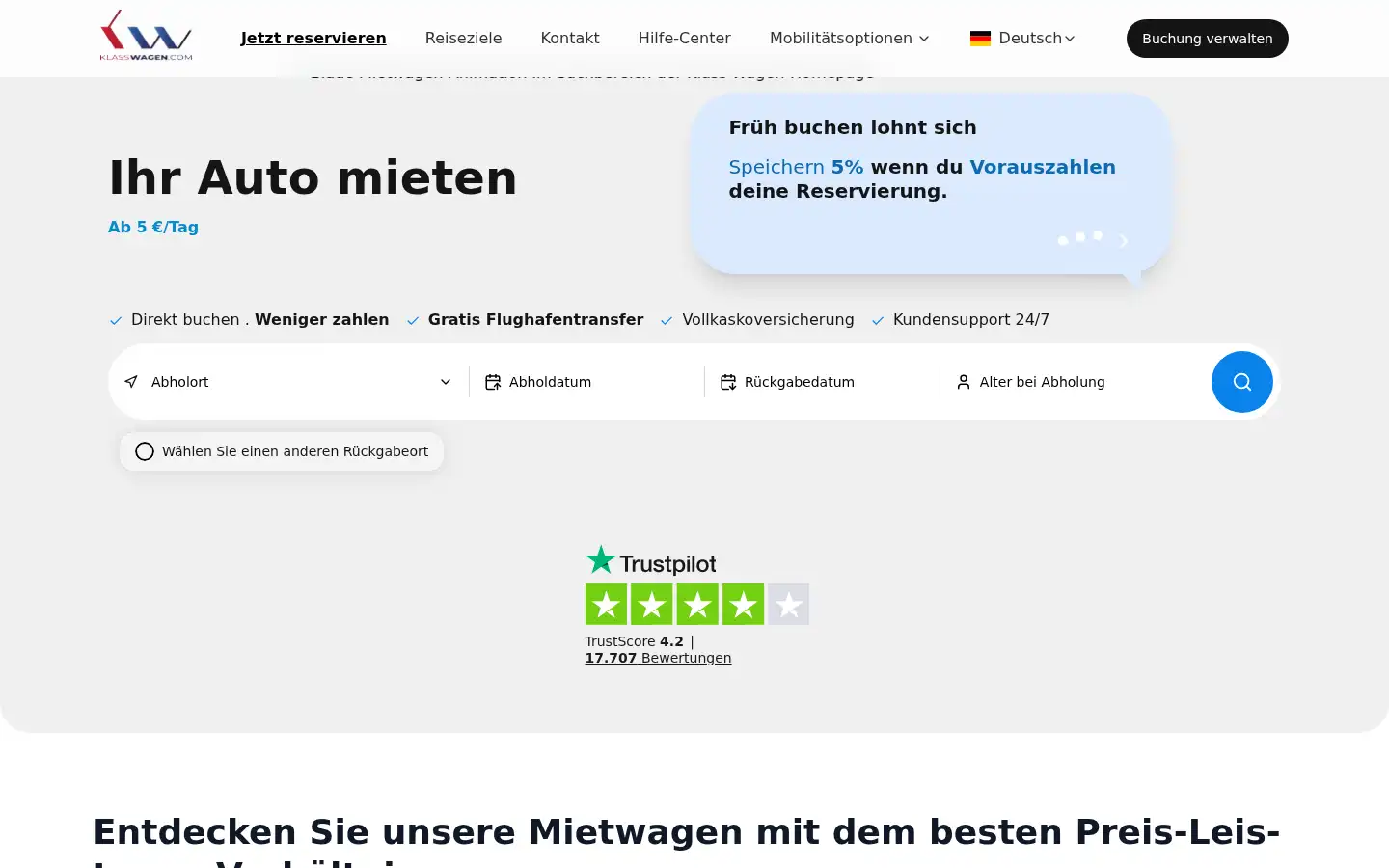Click the checkmark beside Gratis Flughafentransfer

[x=413, y=321]
